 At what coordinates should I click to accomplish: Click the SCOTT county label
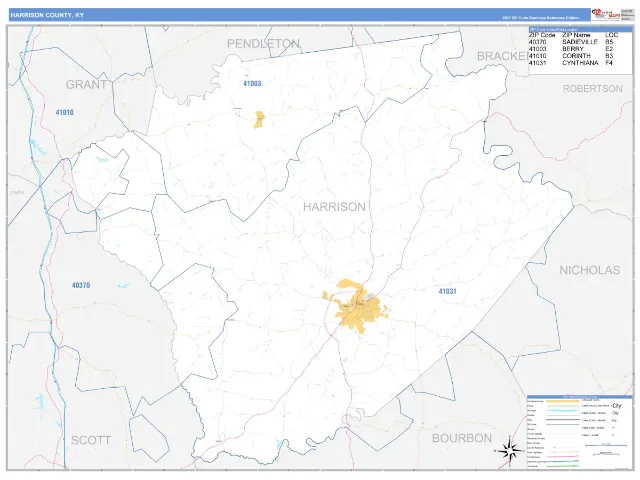pos(91,440)
